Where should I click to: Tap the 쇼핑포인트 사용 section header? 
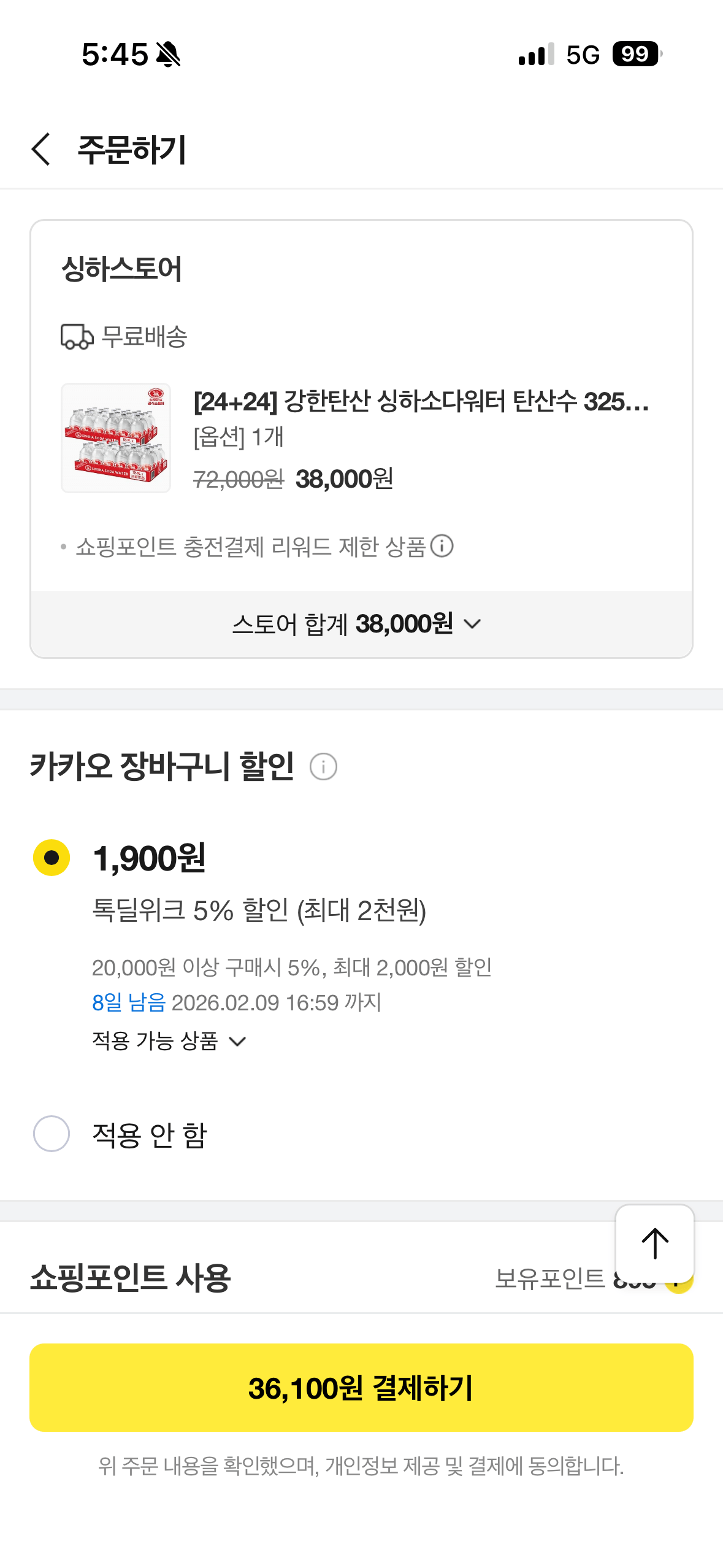coord(130,1278)
